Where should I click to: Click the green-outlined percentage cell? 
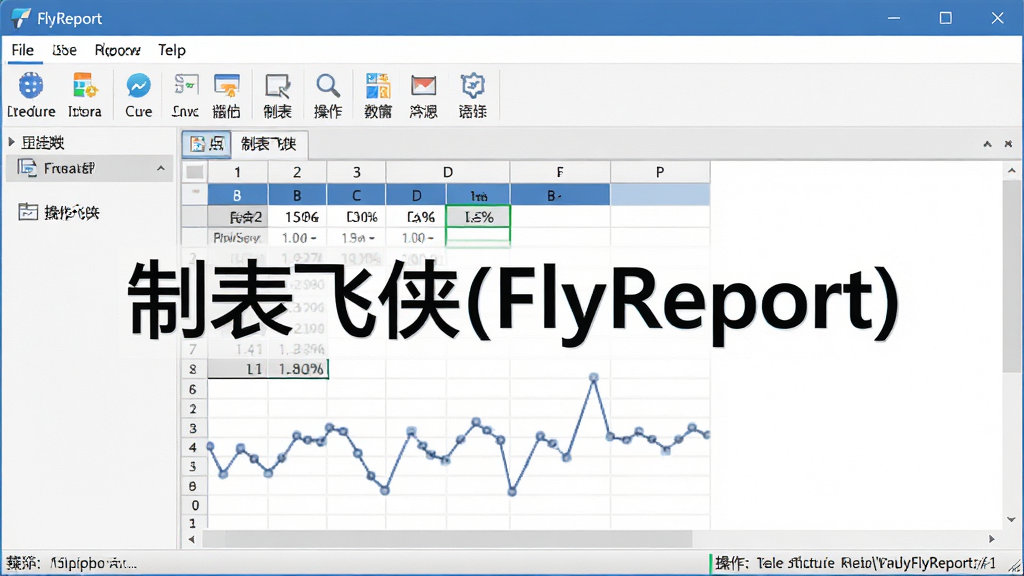[x=478, y=217]
